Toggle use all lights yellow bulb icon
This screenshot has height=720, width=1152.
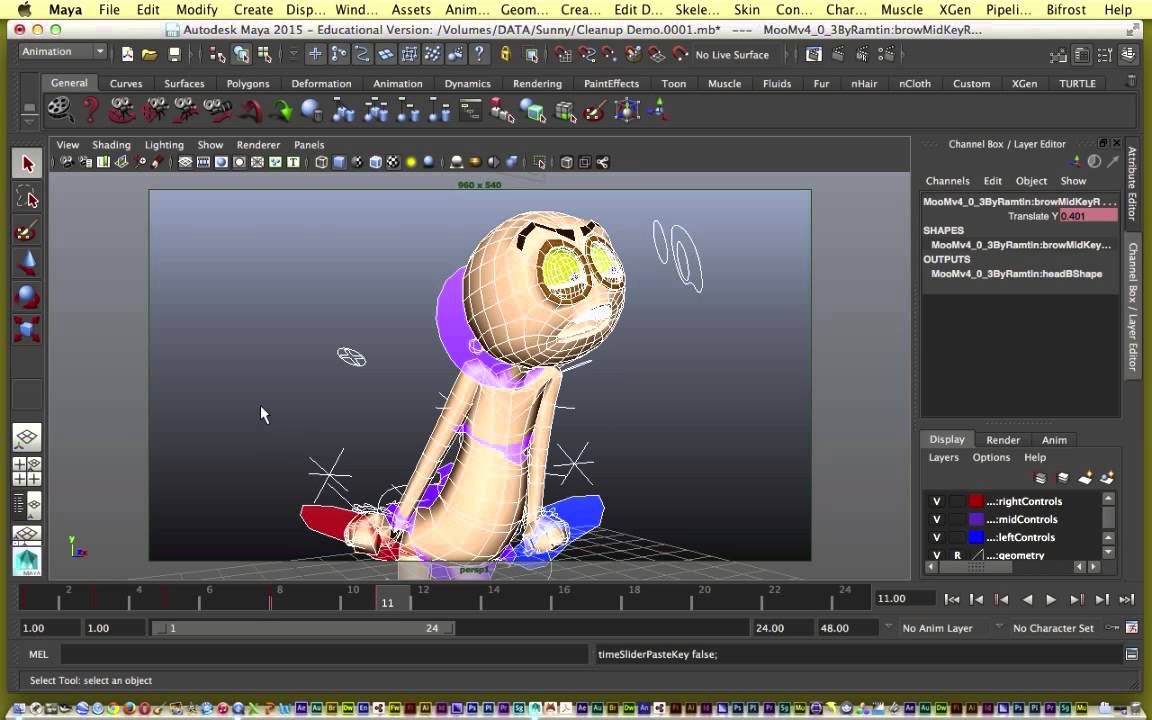(x=411, y=162)
